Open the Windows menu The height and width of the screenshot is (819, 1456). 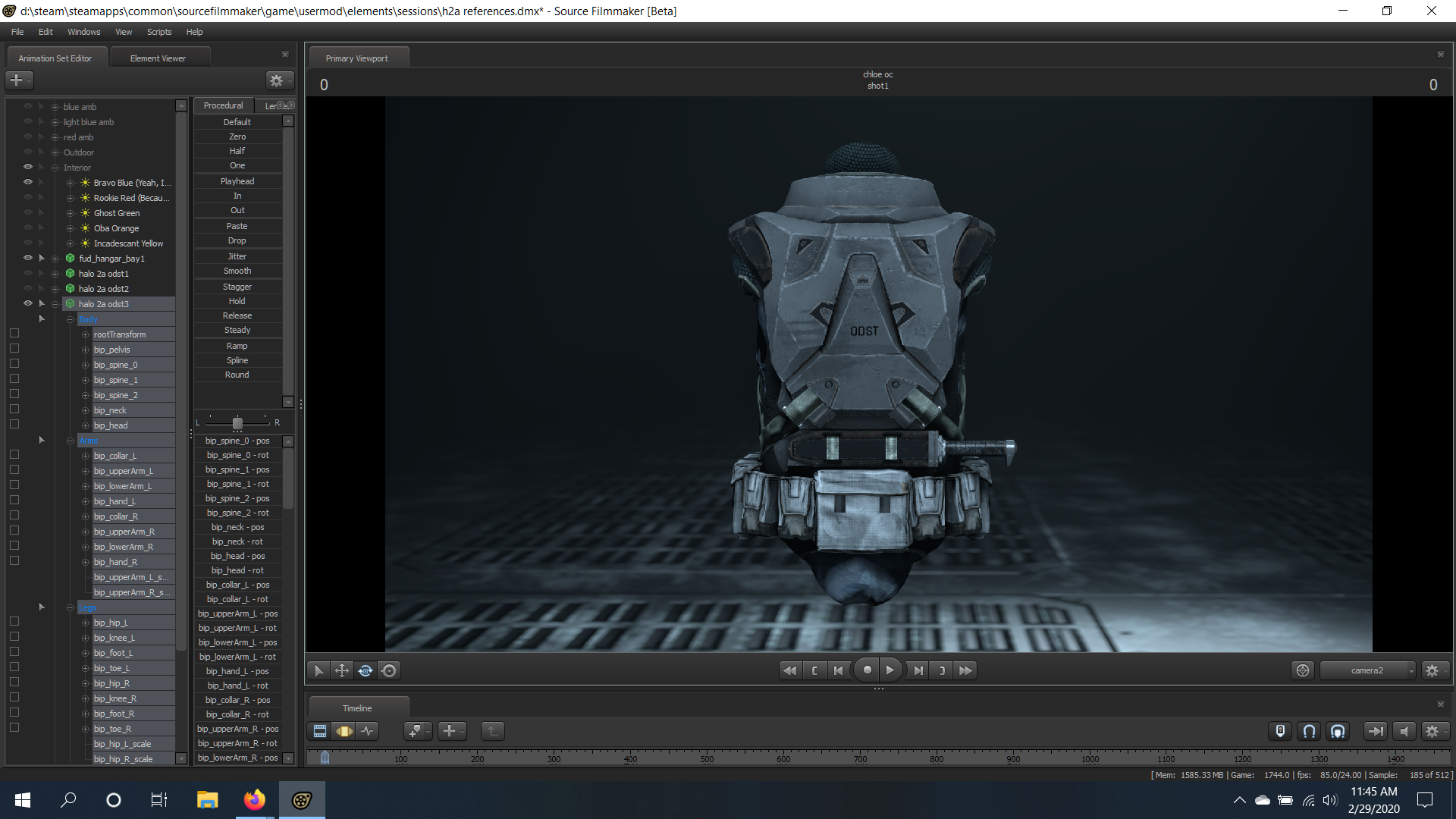[83, 32]
